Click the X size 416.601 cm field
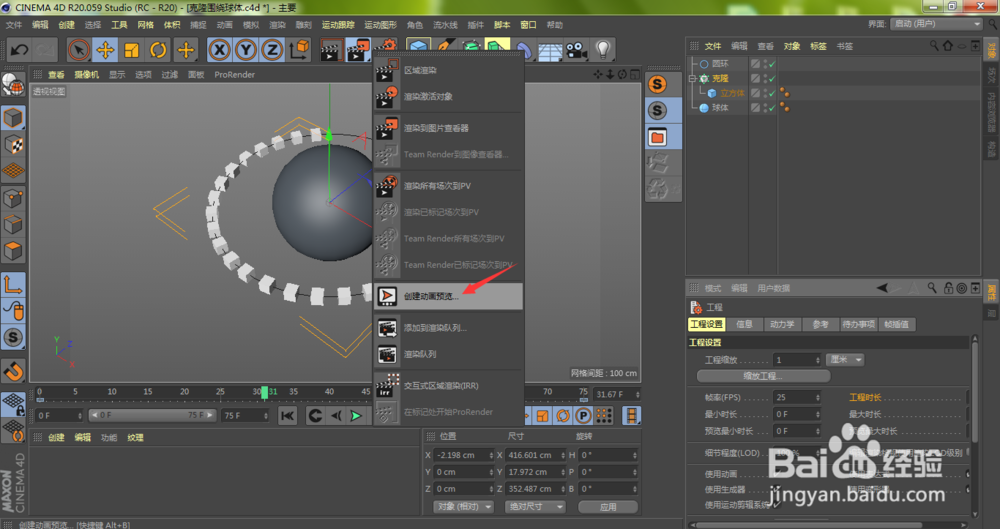The width and height of the screenshot is (1000, 529). tap(536, 455)
